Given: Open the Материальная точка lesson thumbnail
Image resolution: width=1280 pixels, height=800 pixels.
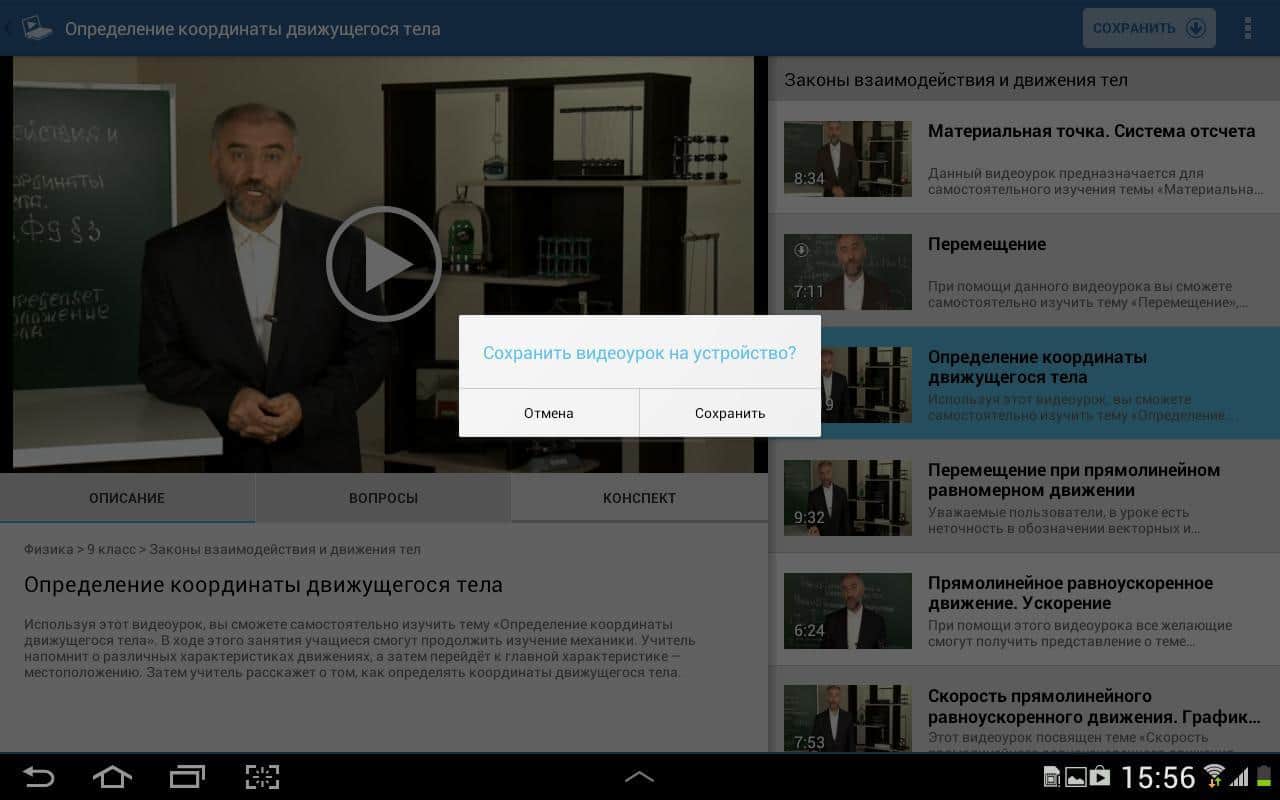Looking at the screenshot, I should 847,159.
